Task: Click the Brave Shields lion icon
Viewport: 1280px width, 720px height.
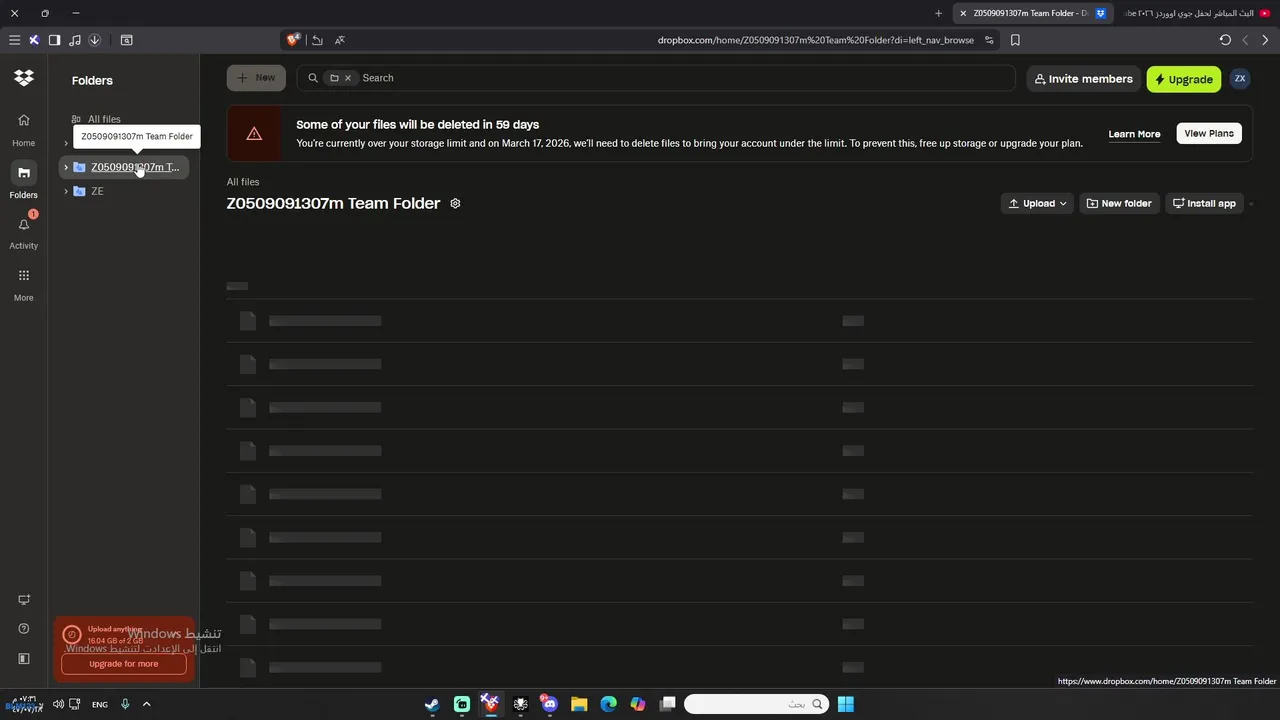Action: (x=293, y=40)
